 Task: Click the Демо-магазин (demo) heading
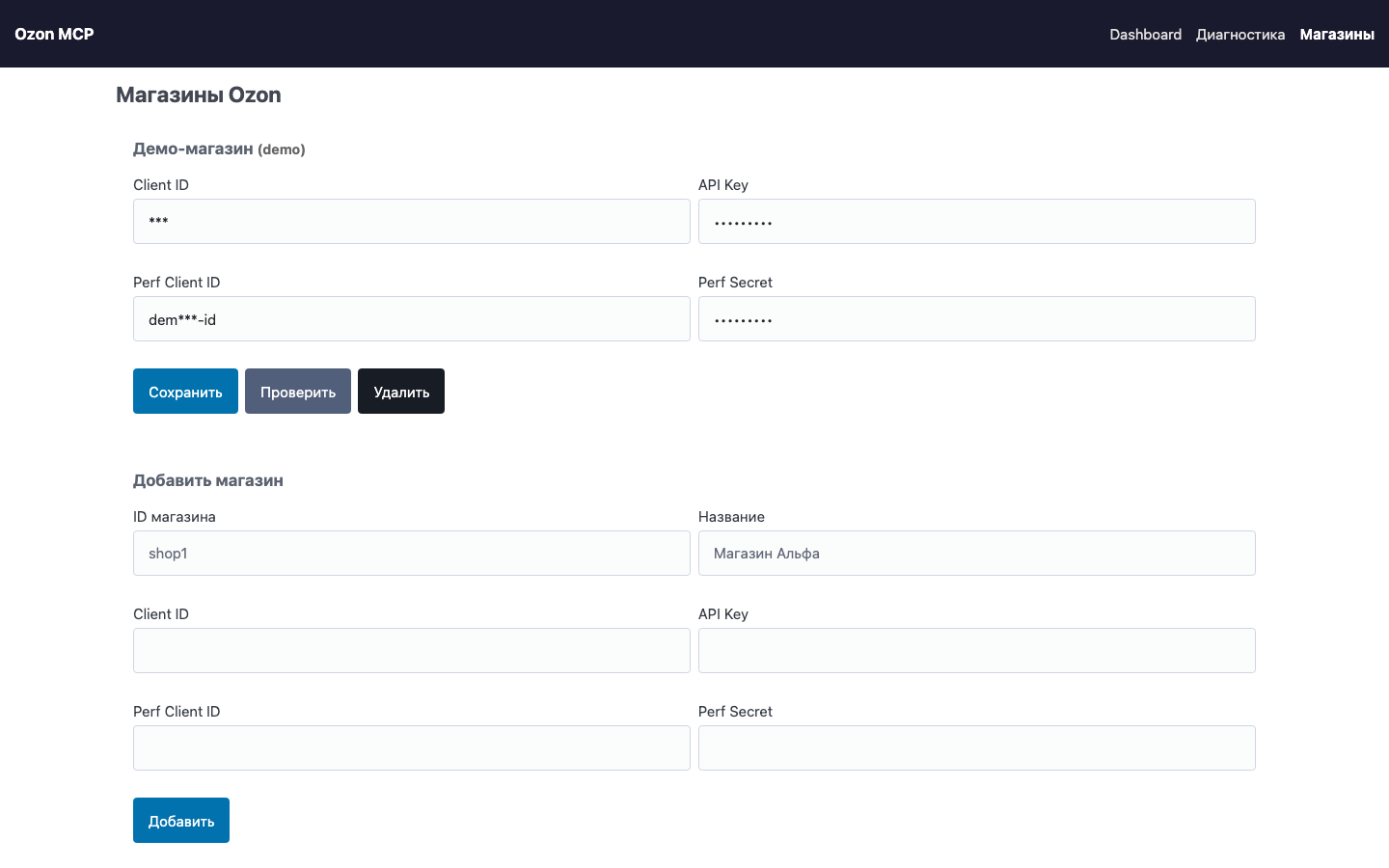[219, 149]
